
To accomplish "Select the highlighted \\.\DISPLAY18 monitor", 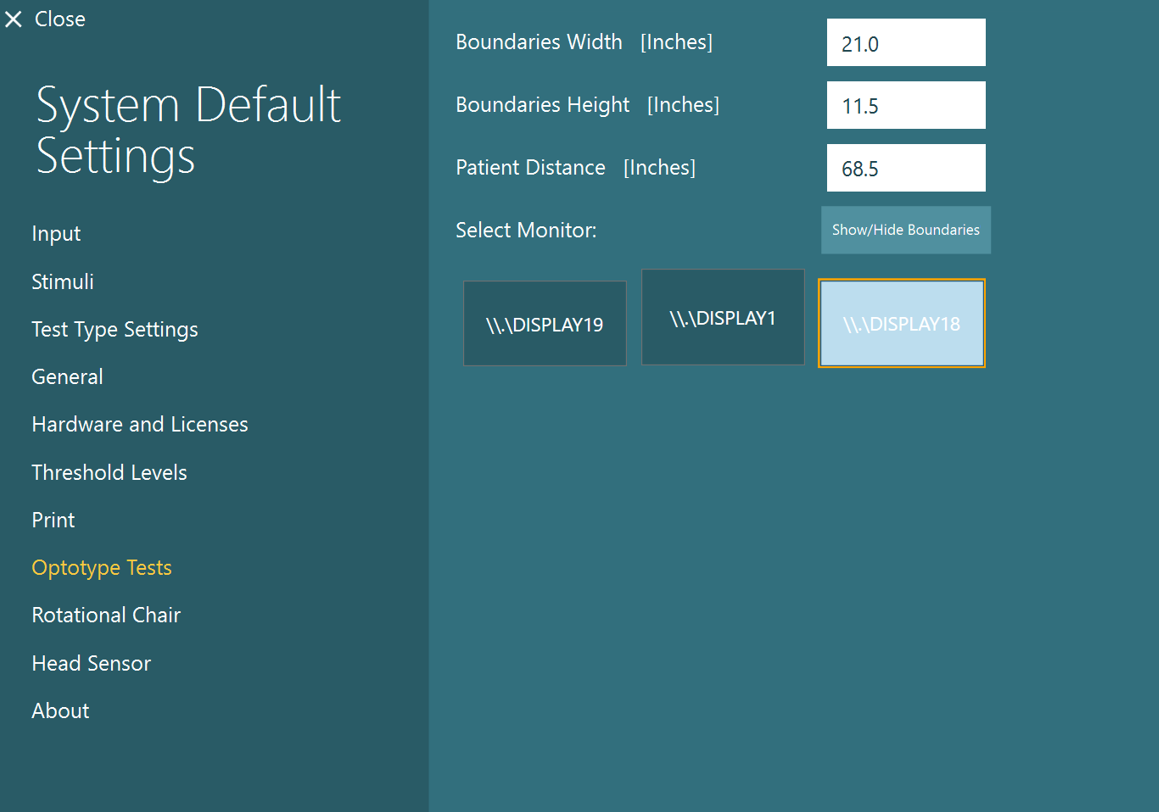I will [901, 324].
